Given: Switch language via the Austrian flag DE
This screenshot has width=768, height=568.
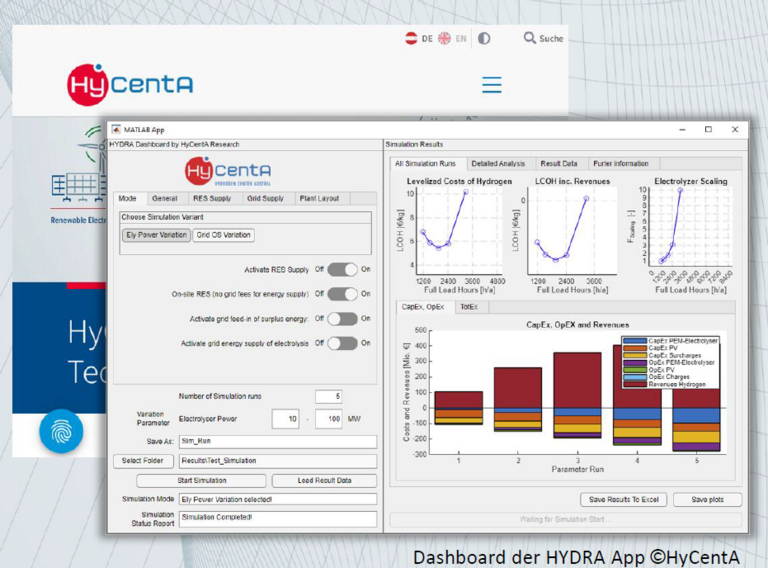Looking at the screenshot, I should point(418,39).
